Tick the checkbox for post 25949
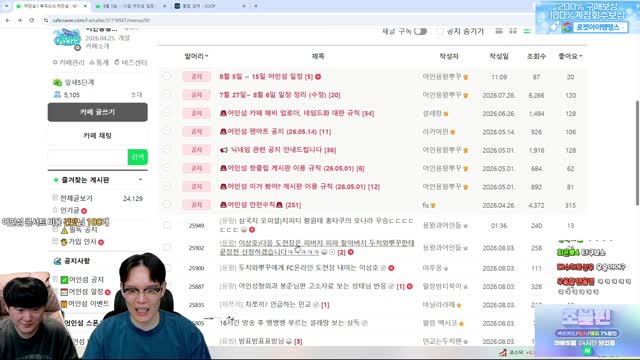The image size is (640, 360). (167, 225)
